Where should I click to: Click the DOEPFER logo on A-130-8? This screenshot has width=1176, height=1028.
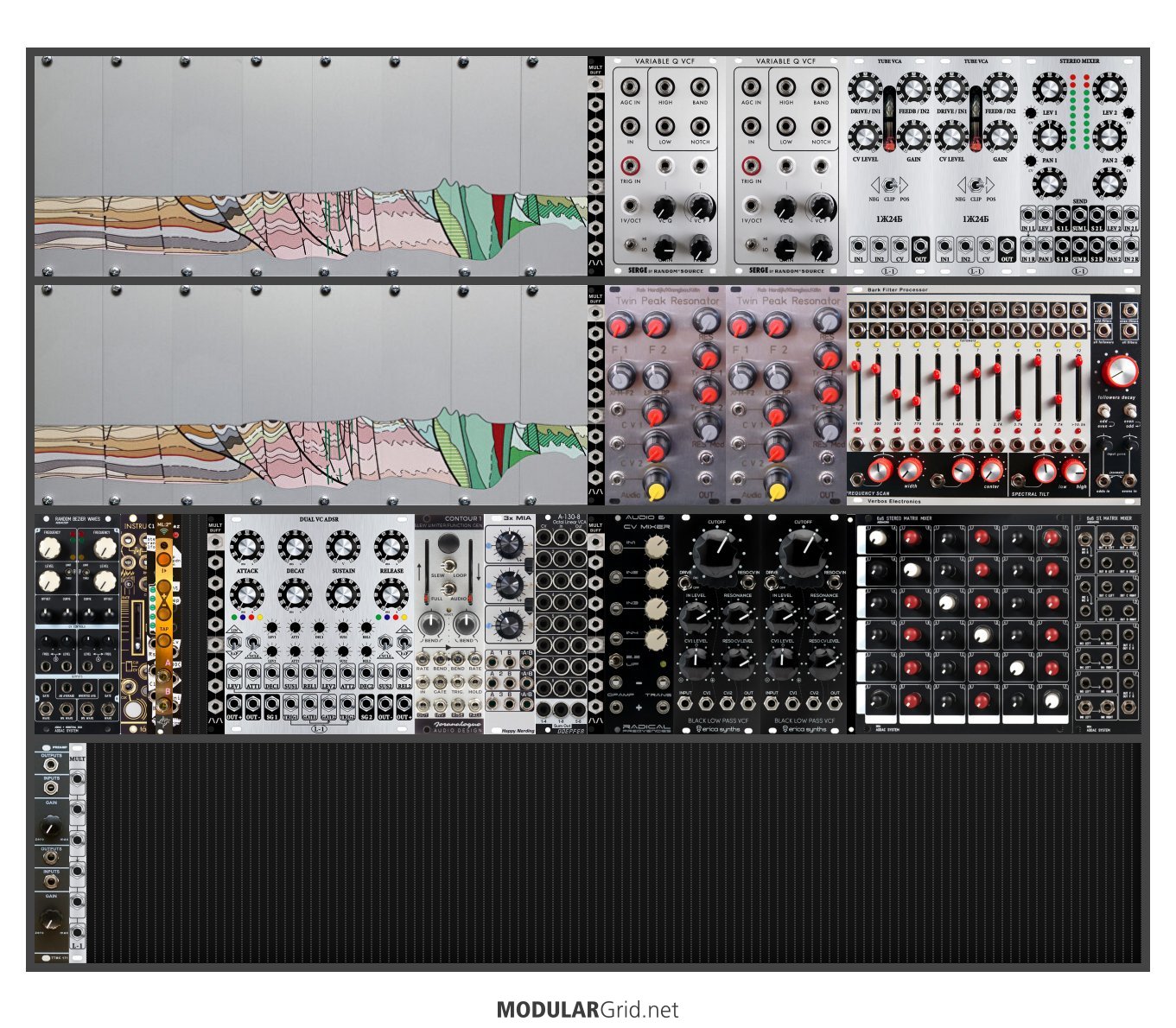(x=571, y=730)
